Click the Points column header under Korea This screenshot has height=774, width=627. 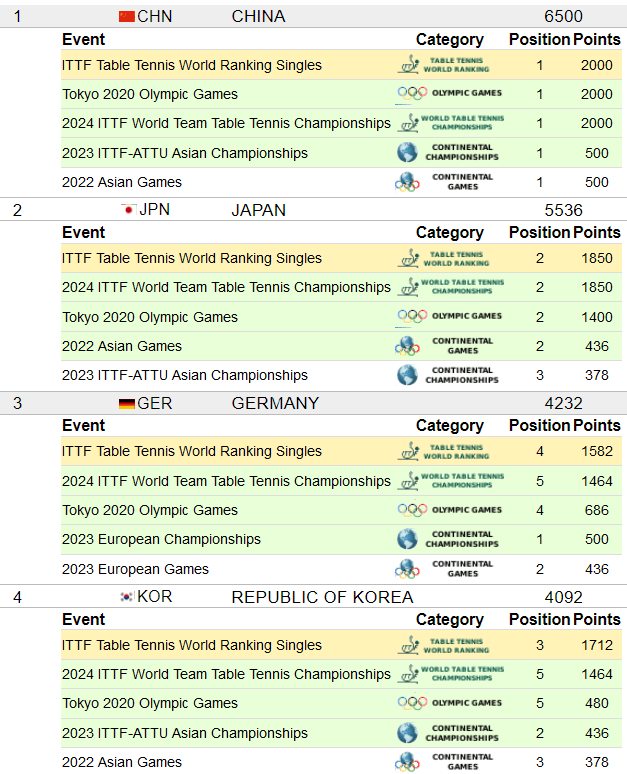click(x=596, y=619)
